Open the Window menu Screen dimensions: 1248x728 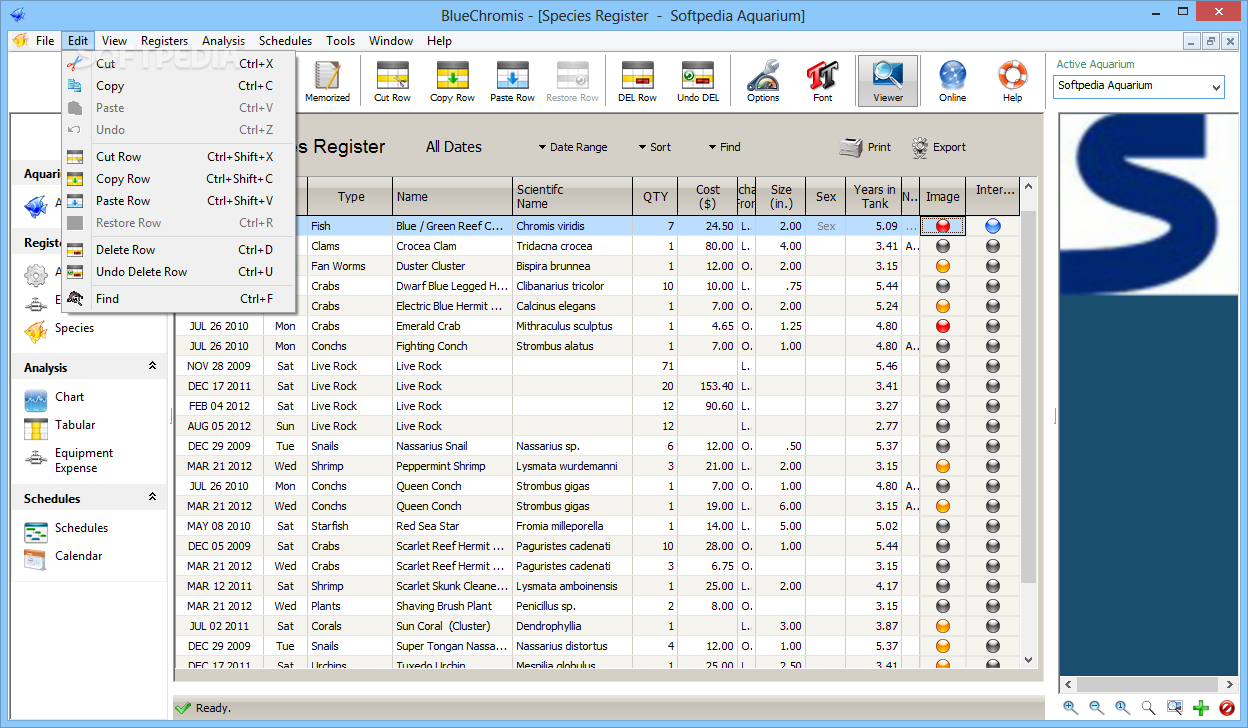tap(391, 41)
